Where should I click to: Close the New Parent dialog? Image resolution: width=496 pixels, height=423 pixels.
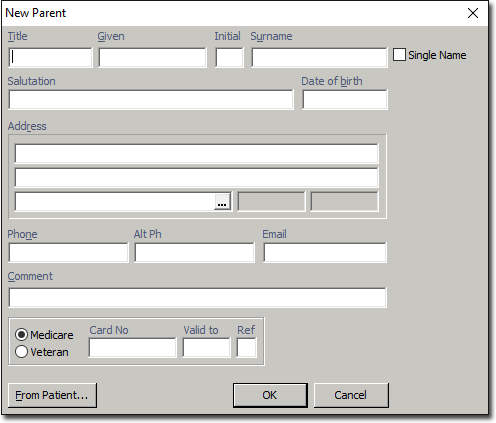473,13
